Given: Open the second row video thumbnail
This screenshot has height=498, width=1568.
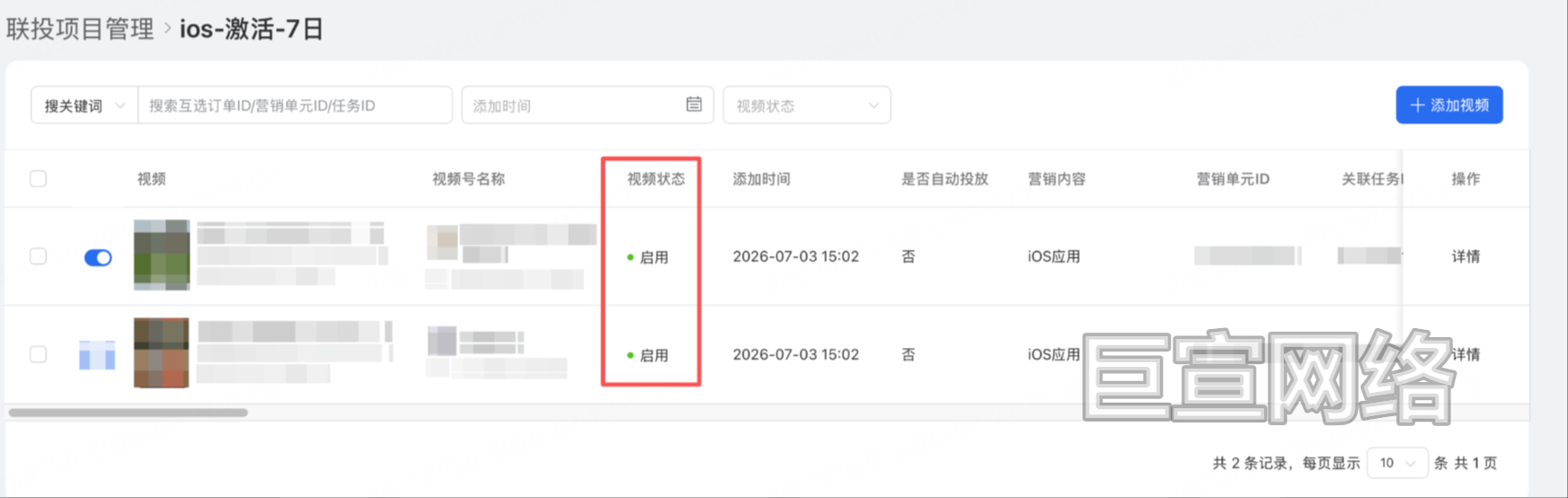Looking at the screenshot, I should coord(162,352).
